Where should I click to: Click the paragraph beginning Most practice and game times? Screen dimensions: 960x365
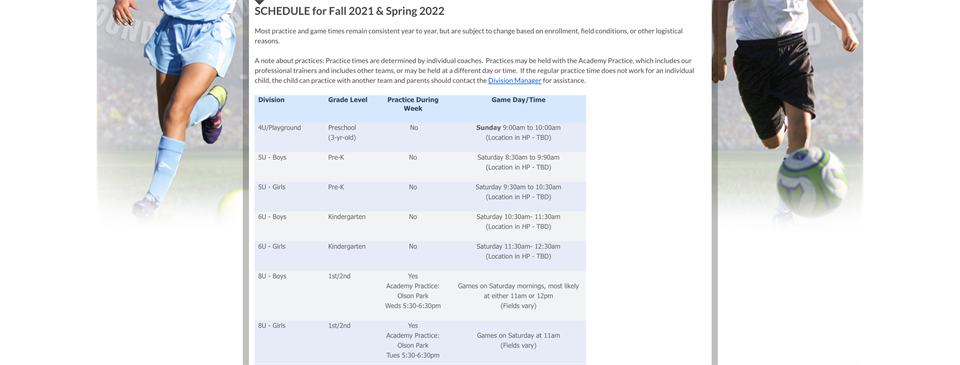click(x=468, y=36)
